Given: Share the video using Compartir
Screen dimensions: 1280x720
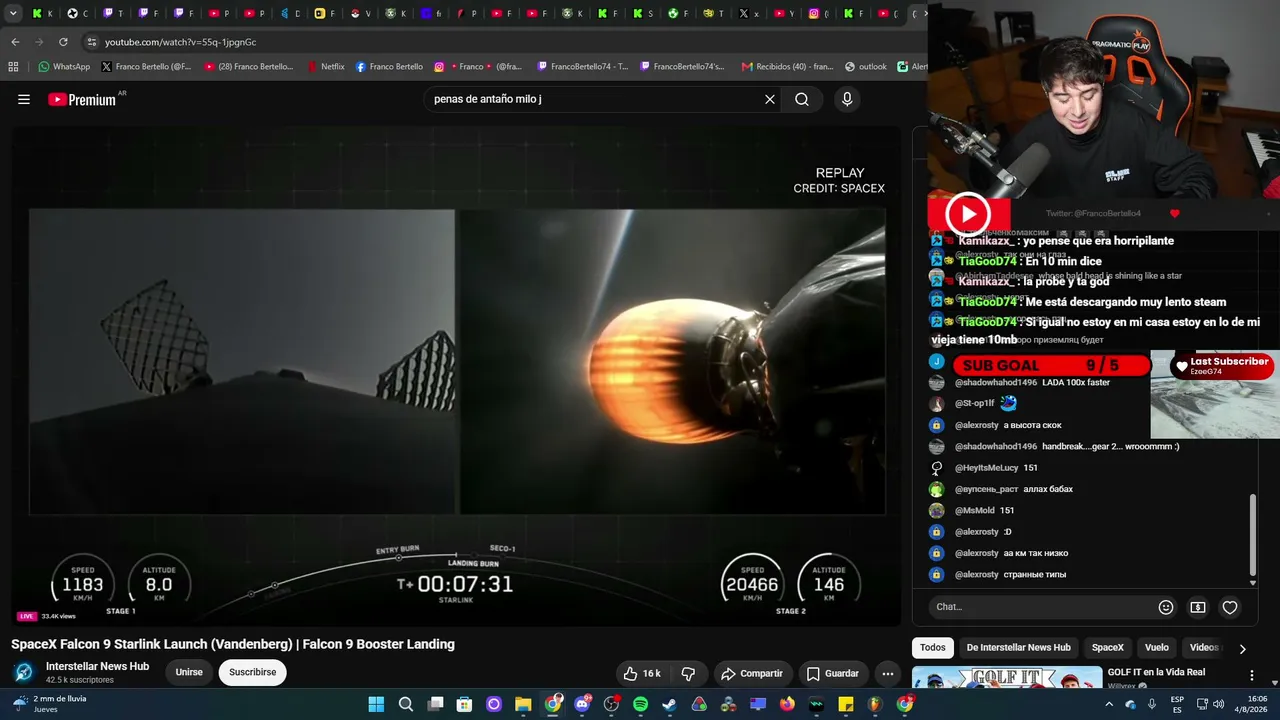Looking at the screenshot, I should coord(752,673).
